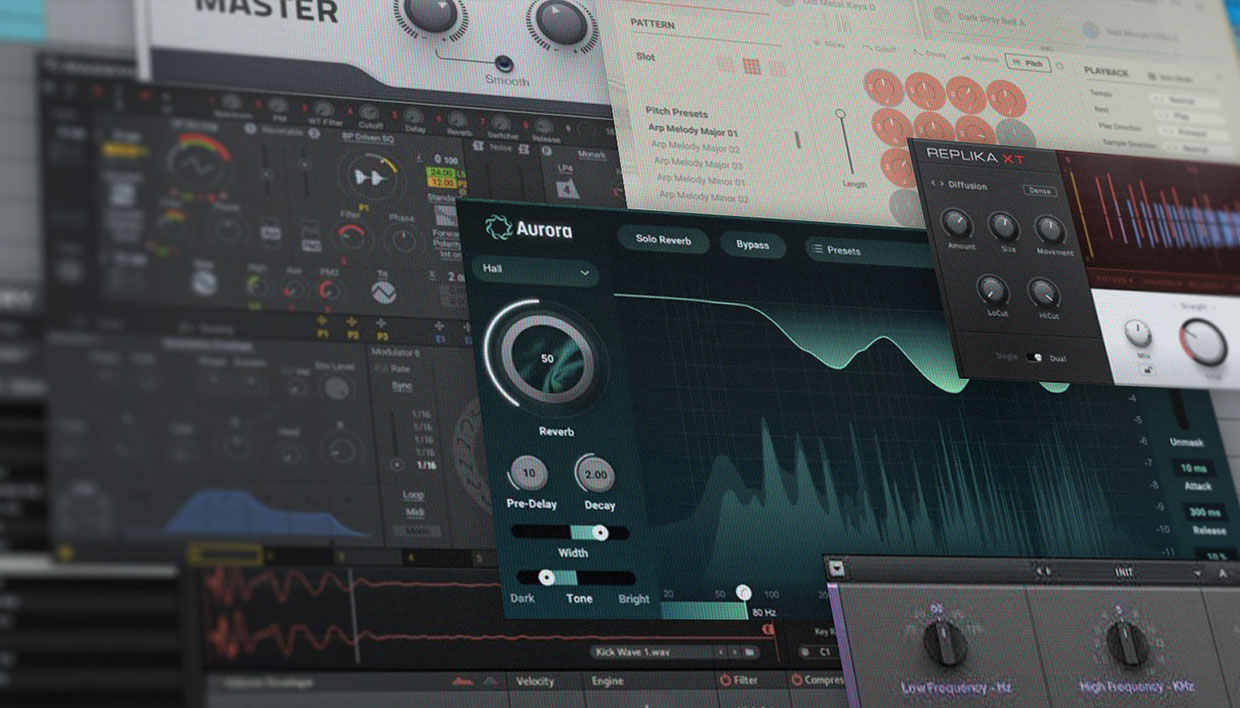Open the Hall reverb type dropdown
This screenshot has width=1240, height=708.
click(x=536, y=271)
